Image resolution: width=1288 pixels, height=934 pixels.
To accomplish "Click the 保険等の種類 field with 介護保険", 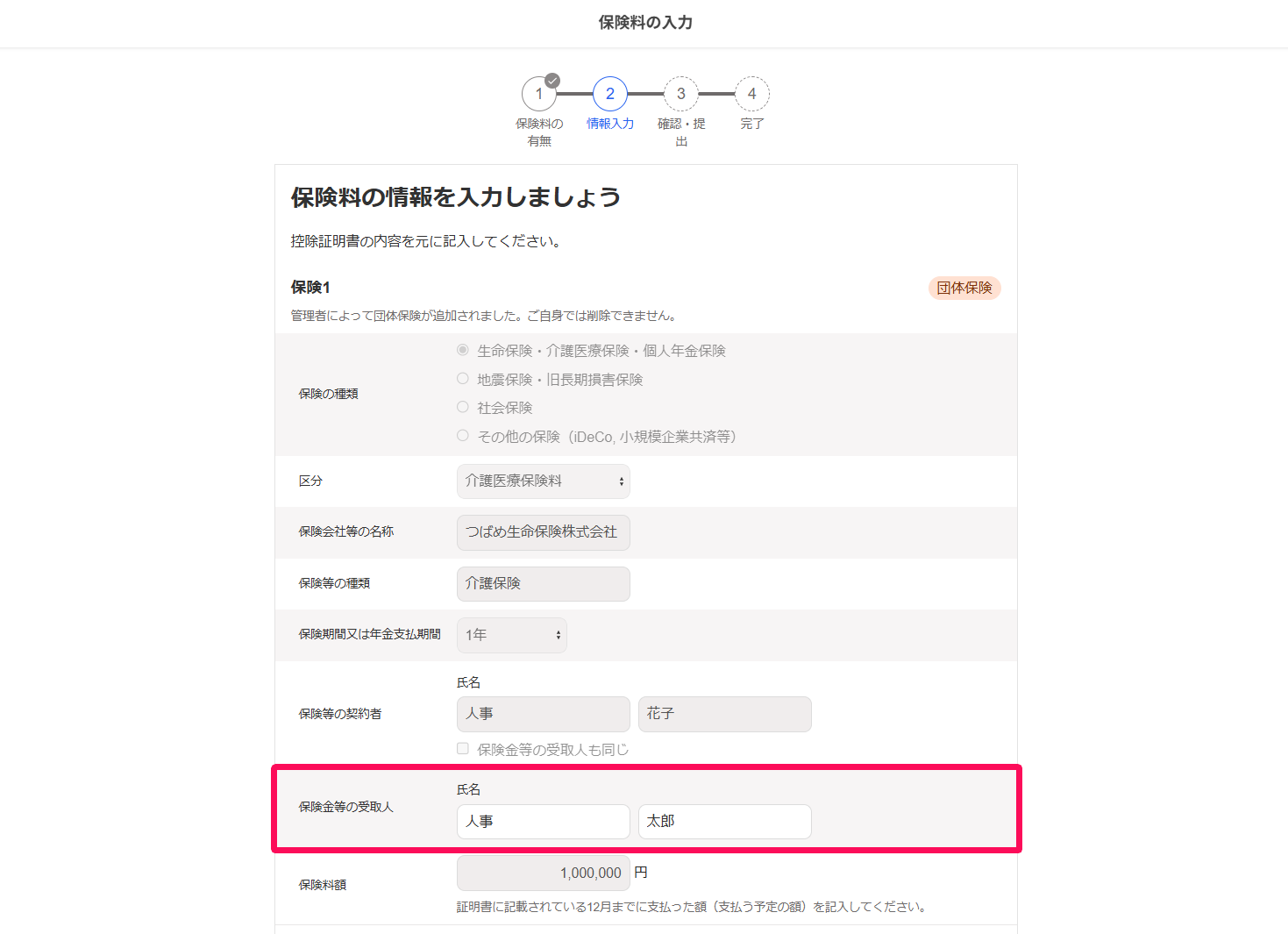I will tap(544, 584).
